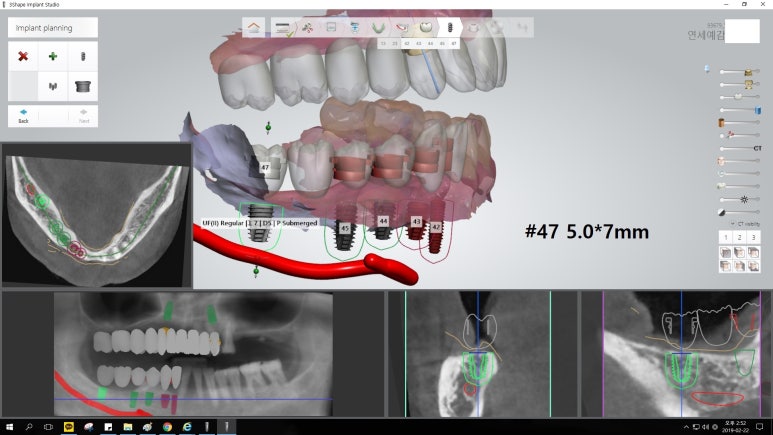Click the home icon in workflow bar
The image size is (773, 435).
(257, 28)
